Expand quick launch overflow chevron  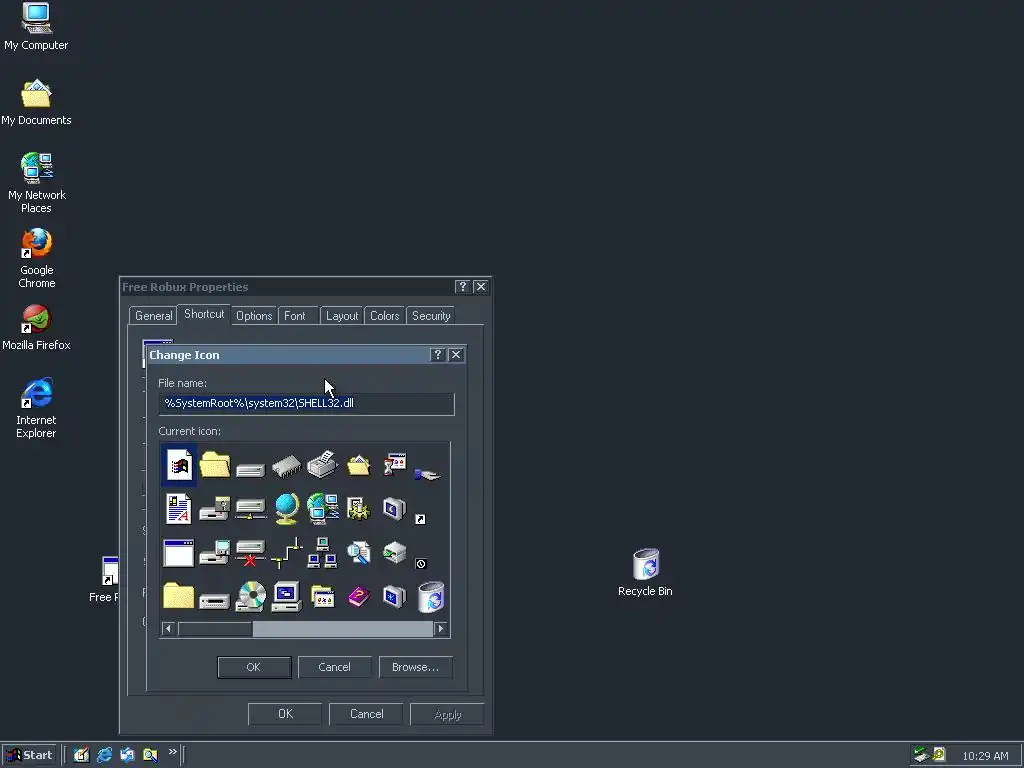[x=172, y=752]
